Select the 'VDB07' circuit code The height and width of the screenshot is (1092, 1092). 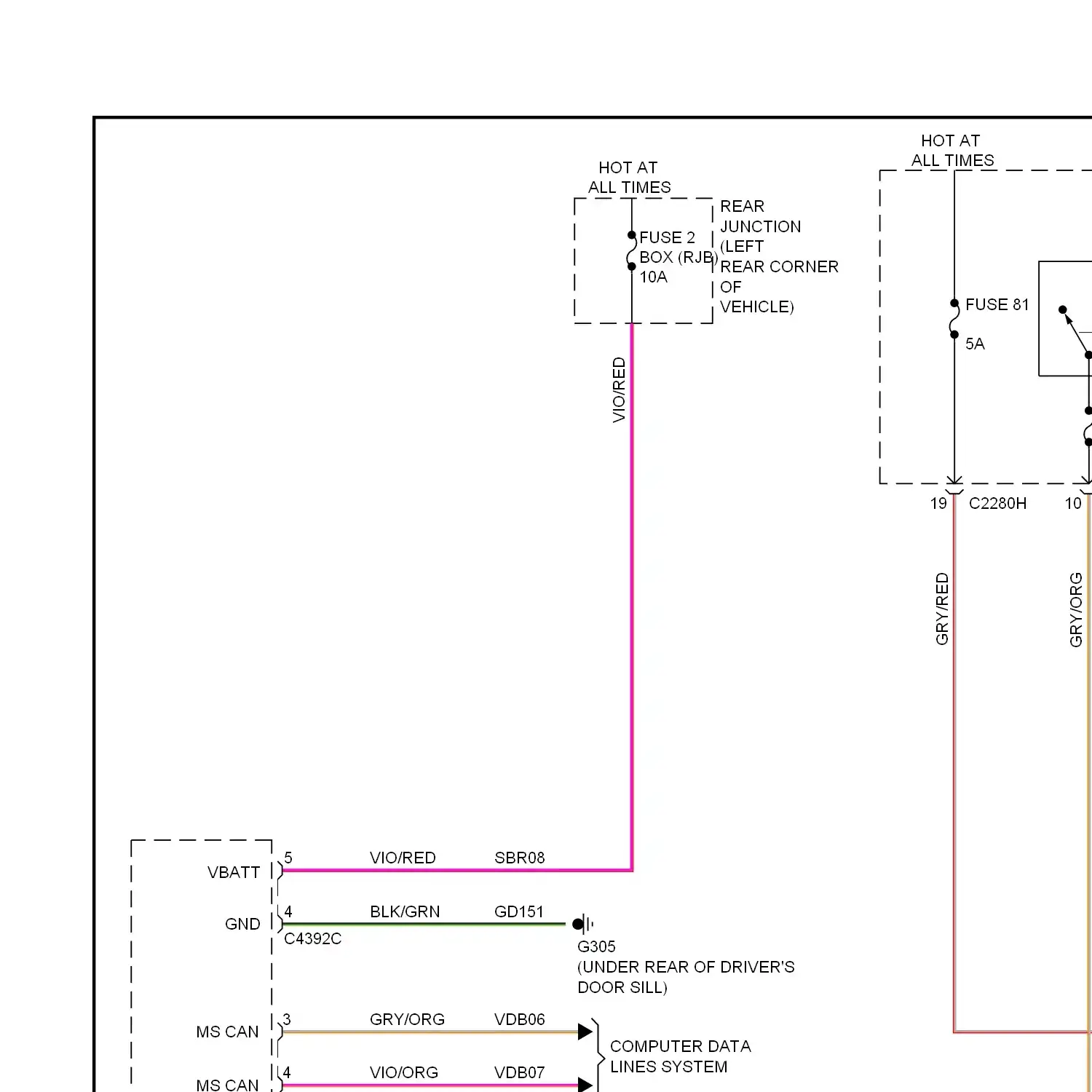pos(519,1072)
